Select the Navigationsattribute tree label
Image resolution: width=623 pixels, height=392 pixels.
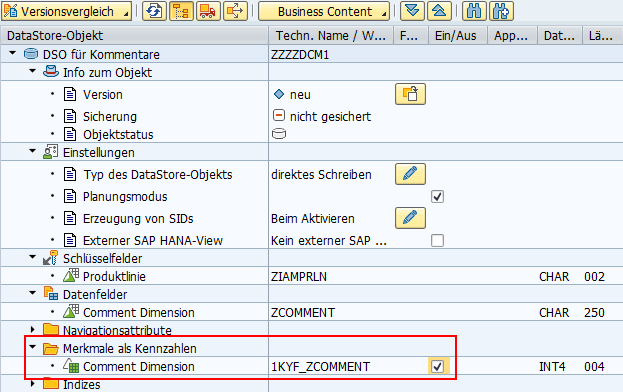tap(117, 330)
